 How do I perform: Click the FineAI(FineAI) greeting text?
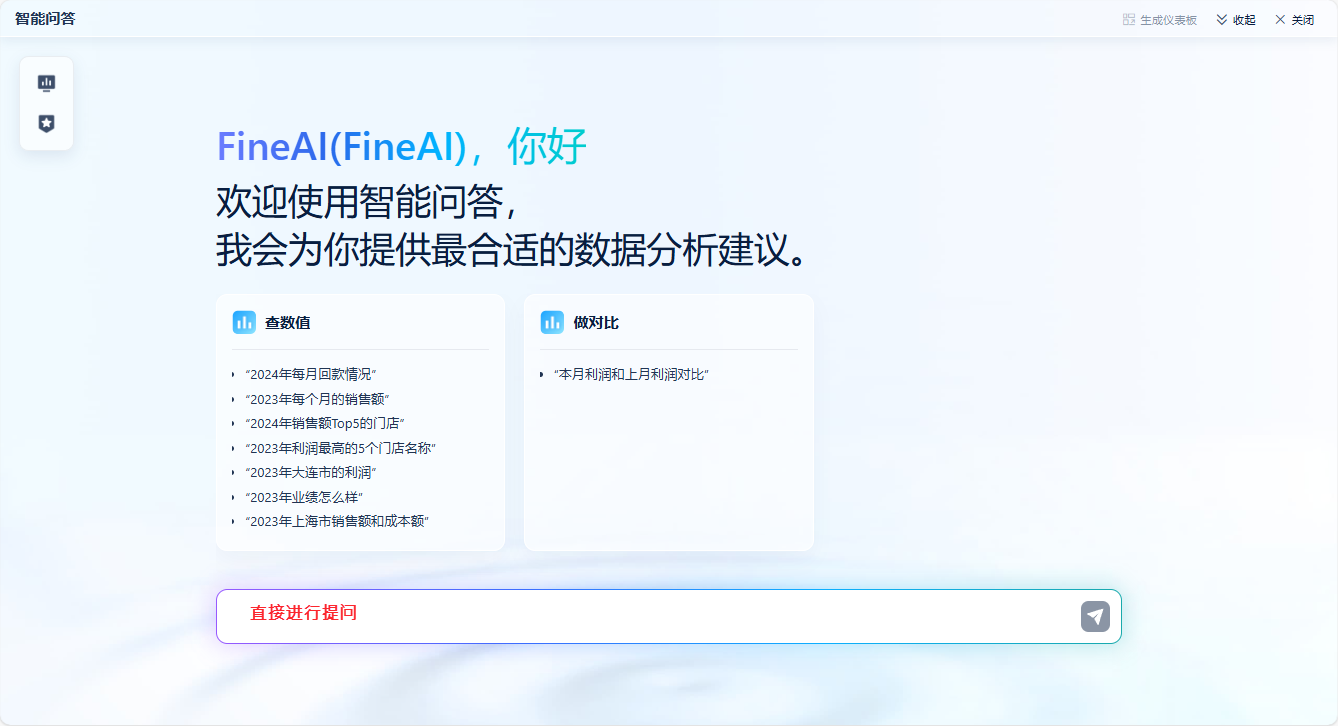click(x=342, y=147)
